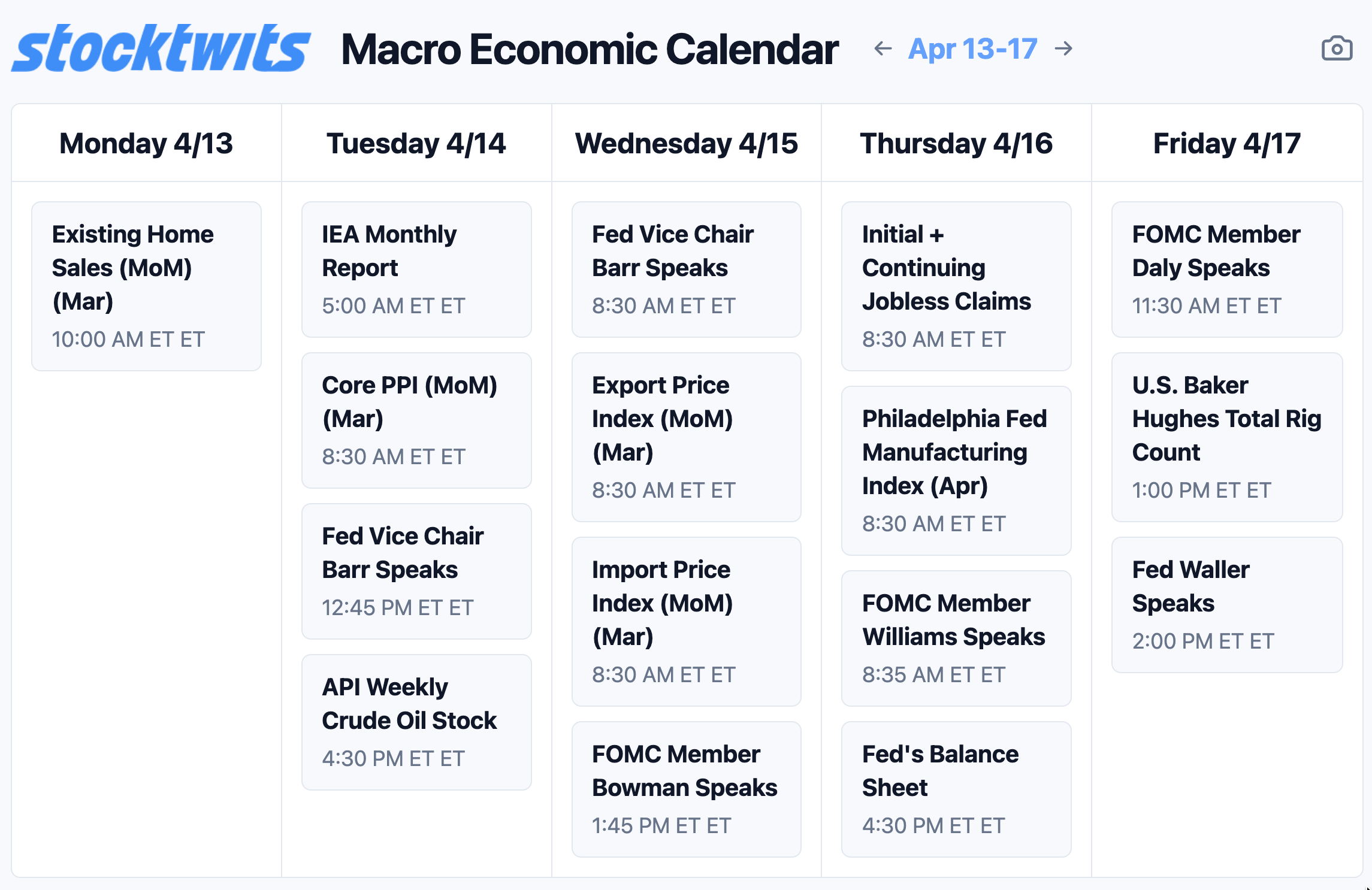This screenshot has height=890, width=1372.
Task: Open Existing Home Sales (MoM) event card
Action: click(146, 286)
